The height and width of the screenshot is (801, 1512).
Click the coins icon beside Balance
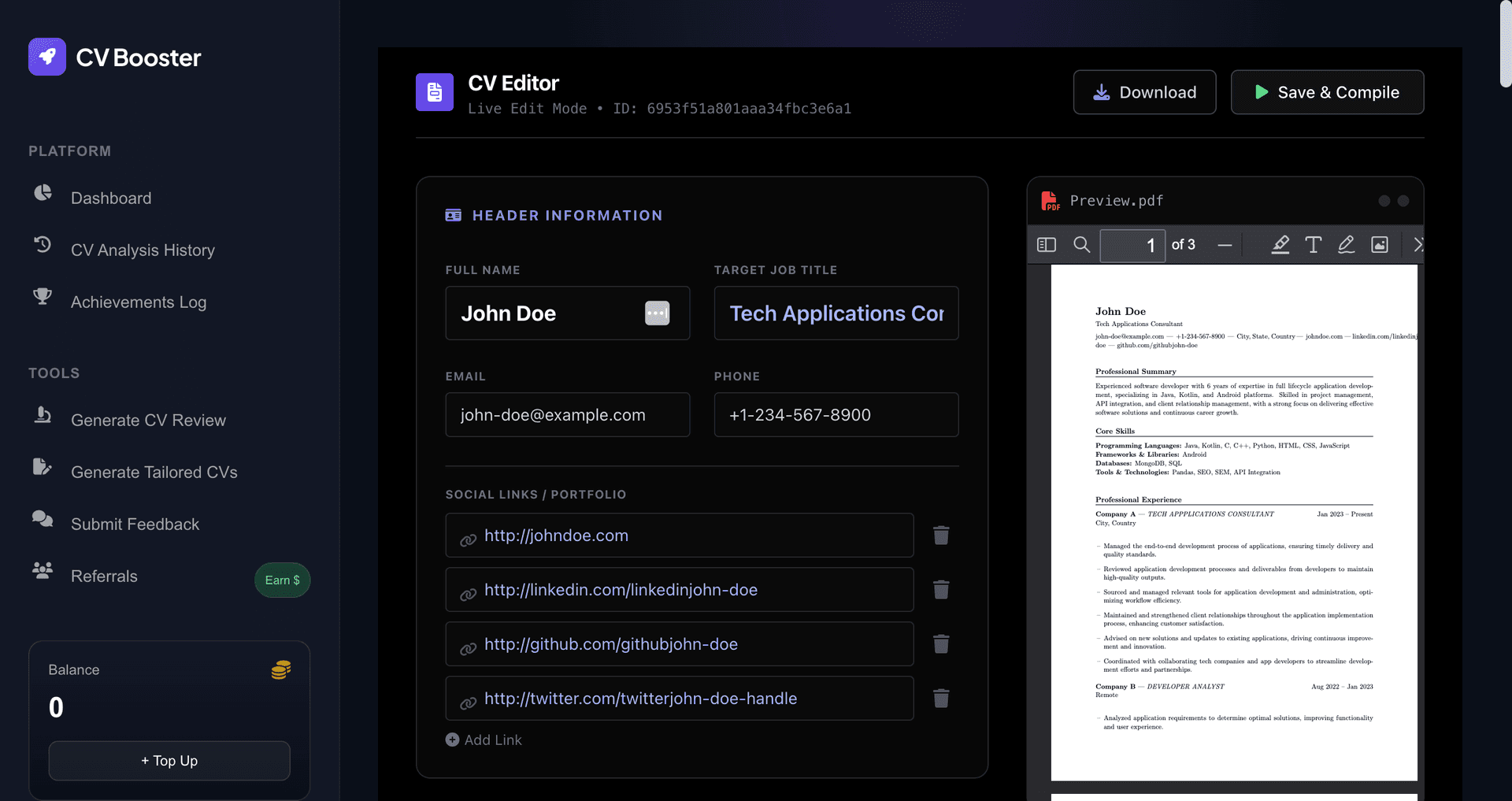(280, 669)
